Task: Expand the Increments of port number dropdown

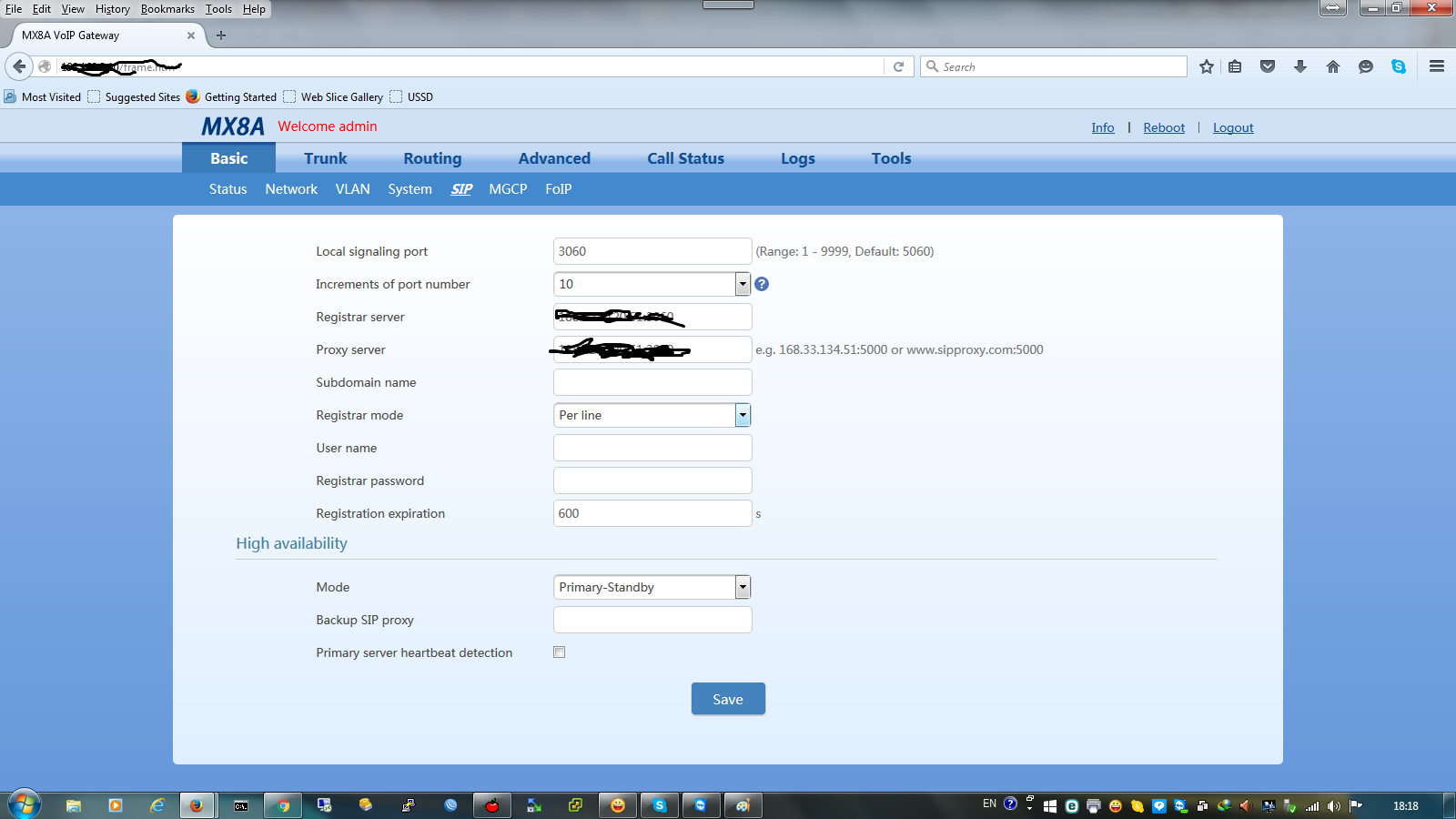Action: [x=743, y=284]
